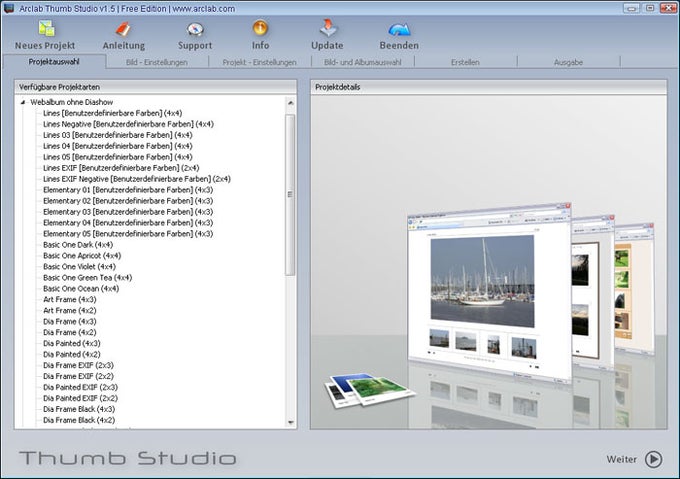Click the Beenden exit icon

pyautogui.click(x=399, y=29)
